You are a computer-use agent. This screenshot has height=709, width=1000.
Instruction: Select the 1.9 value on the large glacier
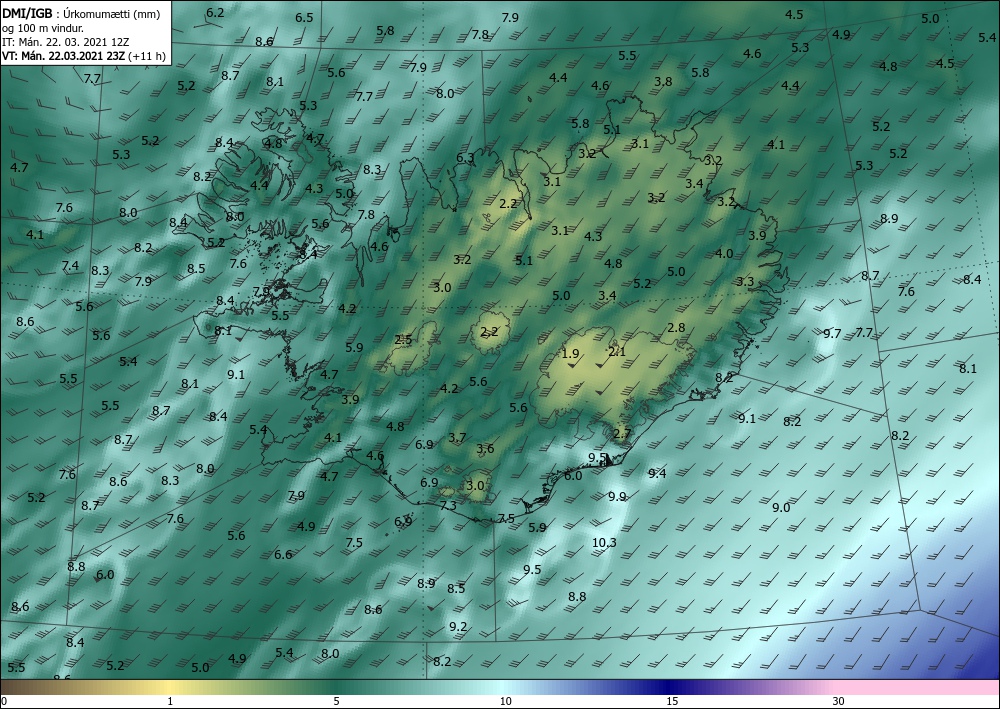pyautogui.click(x=570, y=353)
